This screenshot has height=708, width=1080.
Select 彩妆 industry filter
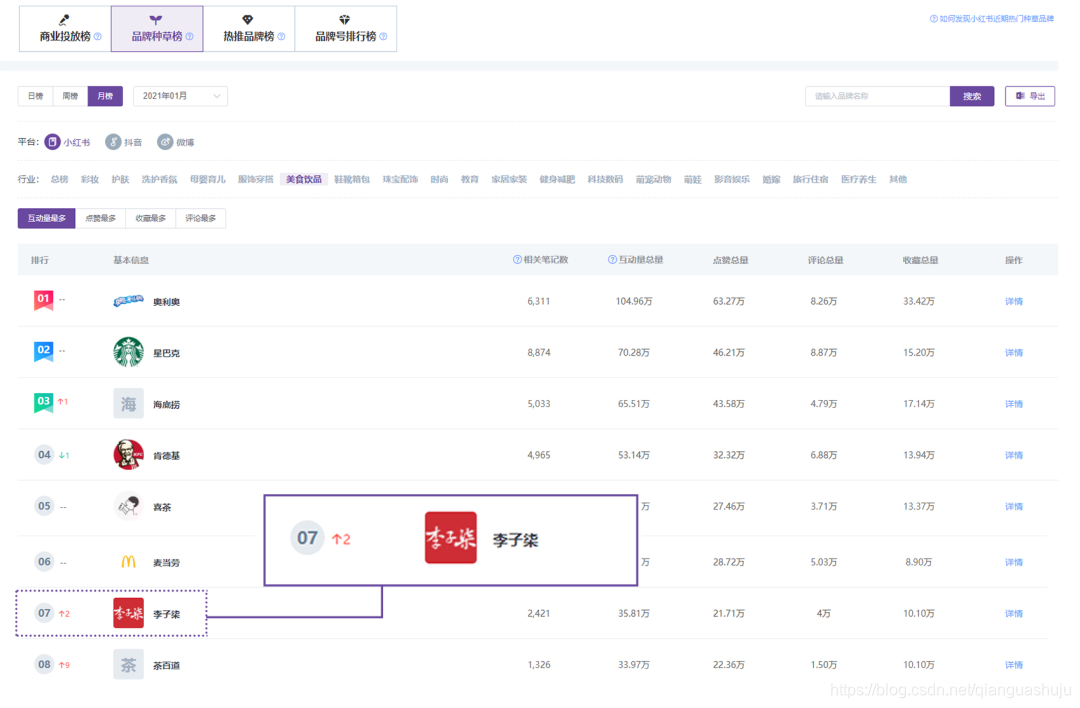coord(90,179)
